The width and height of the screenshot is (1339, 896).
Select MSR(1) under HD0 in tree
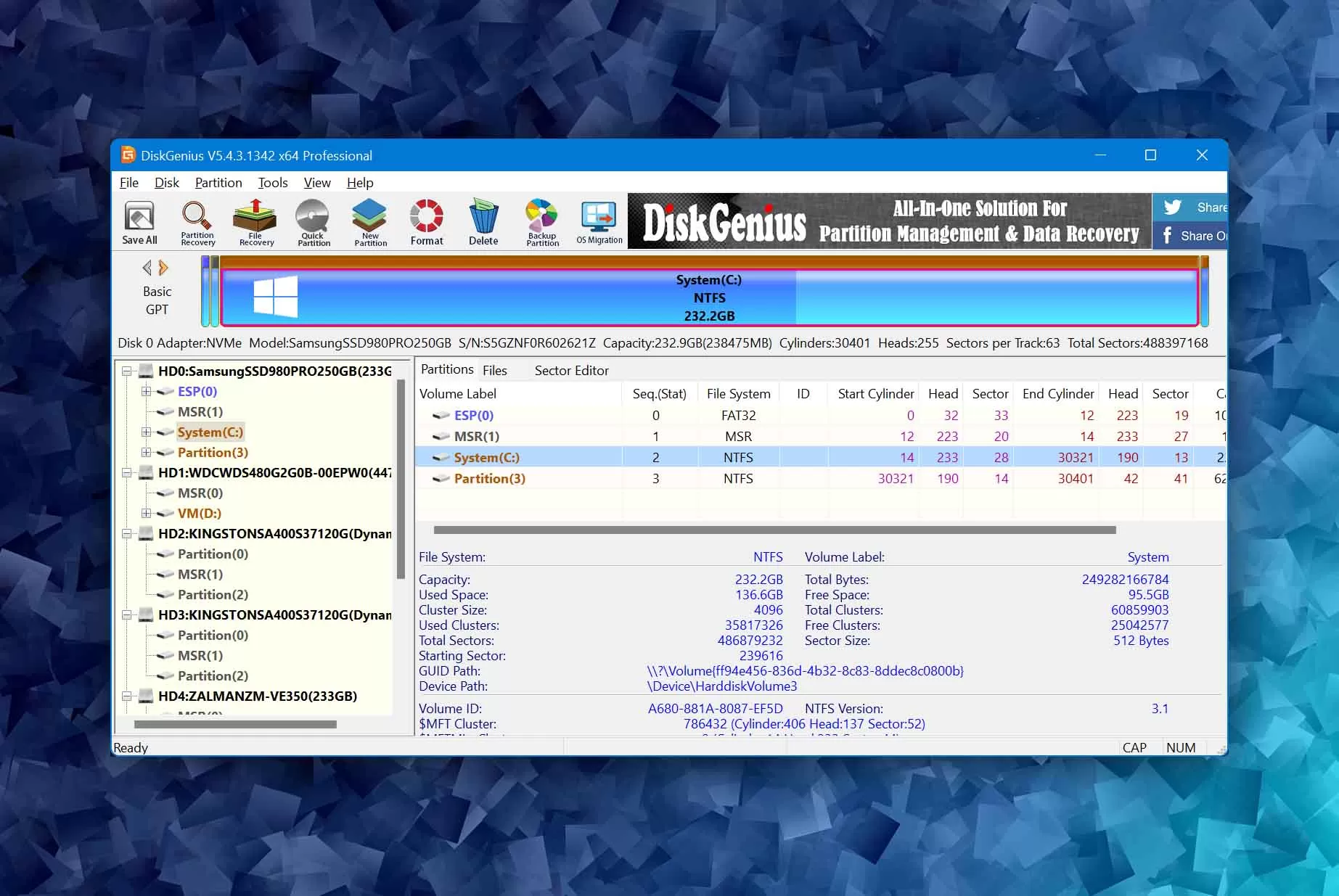tap(200, 412)
